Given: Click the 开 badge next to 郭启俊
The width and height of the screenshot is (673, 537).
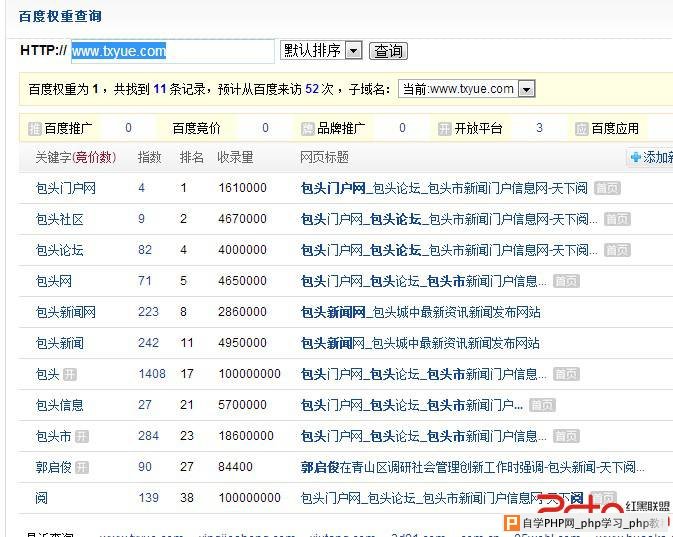Looking at the screenshot, I should [x=82, y=467].
